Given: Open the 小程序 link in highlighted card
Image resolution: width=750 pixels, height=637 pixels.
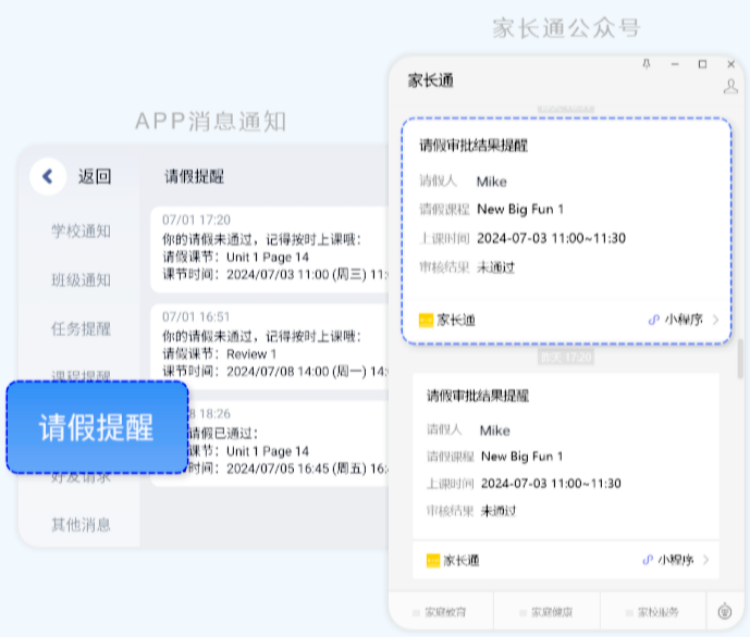Looking at the screenshot, I should click(676, 319).
